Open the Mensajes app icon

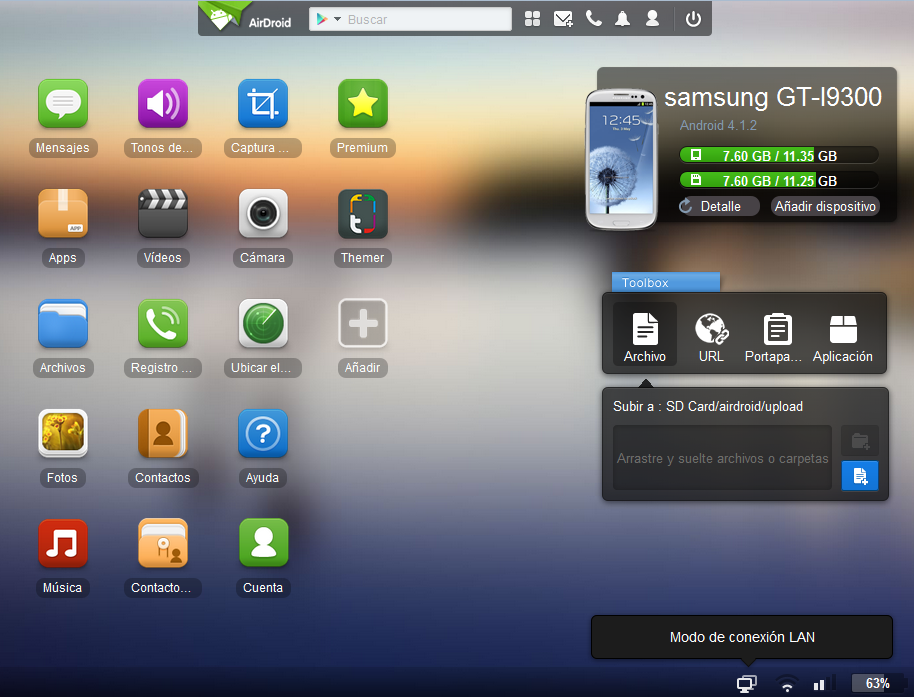click(x=63, y=104)
